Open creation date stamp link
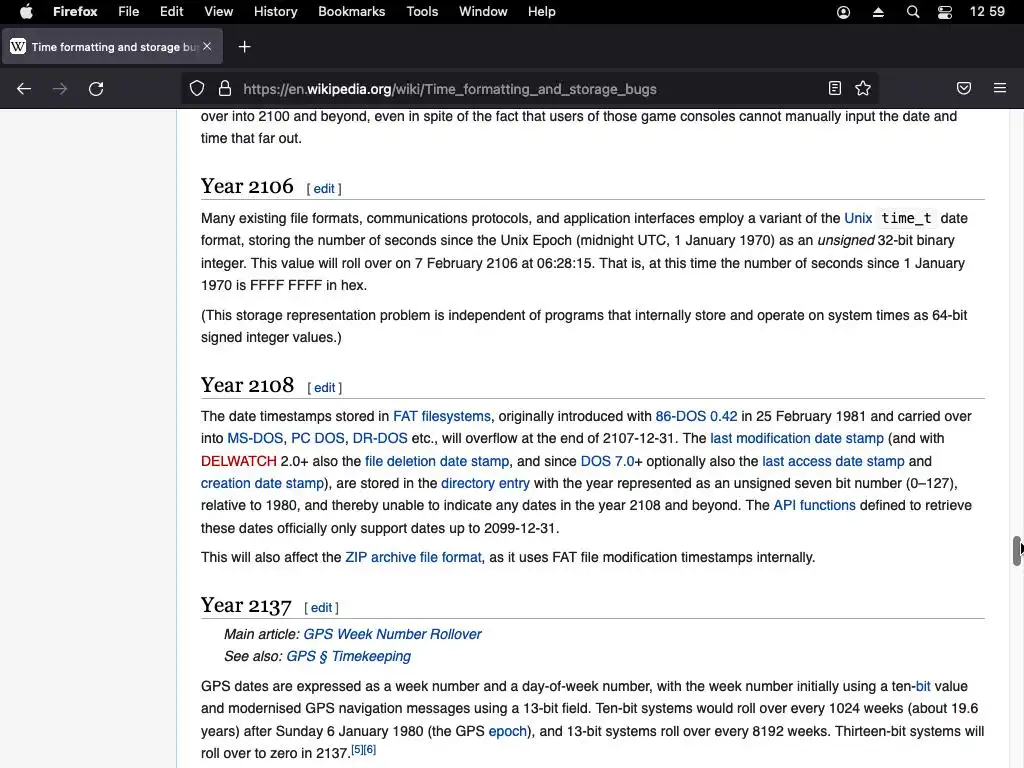 coord(263,484)
